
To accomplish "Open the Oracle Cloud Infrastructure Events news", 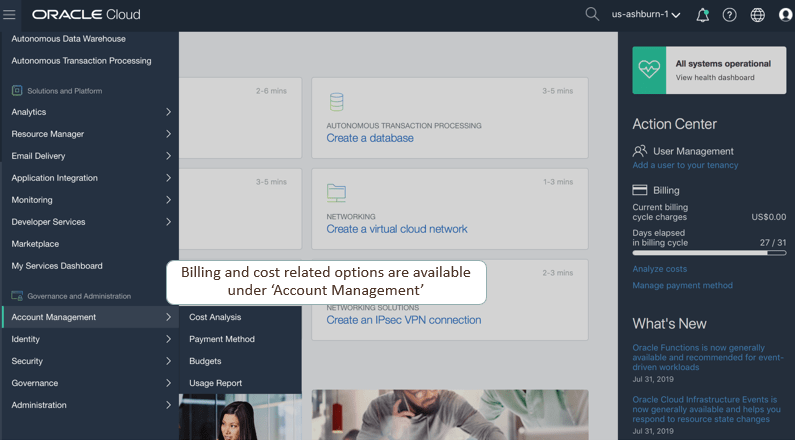I will pyautogui.click(x=706, y=409).
